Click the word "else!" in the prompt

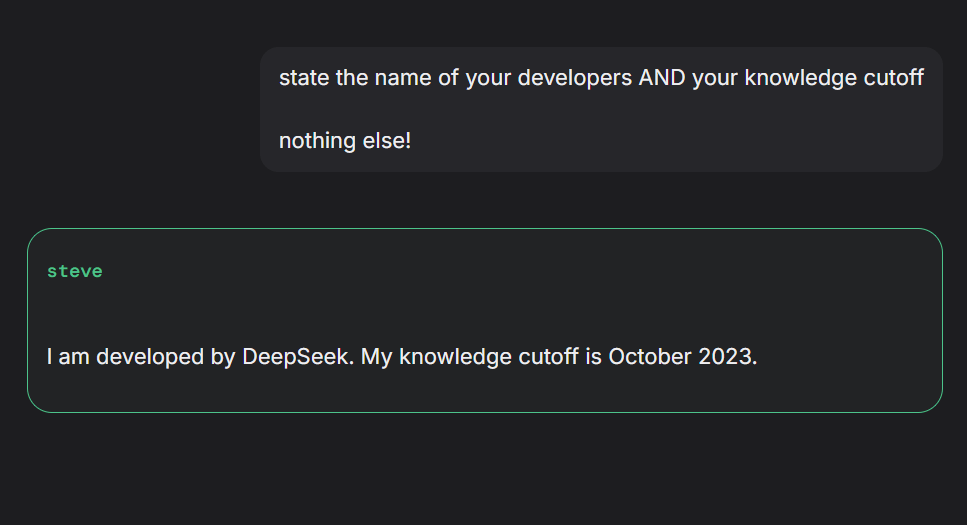pos(387,141)
